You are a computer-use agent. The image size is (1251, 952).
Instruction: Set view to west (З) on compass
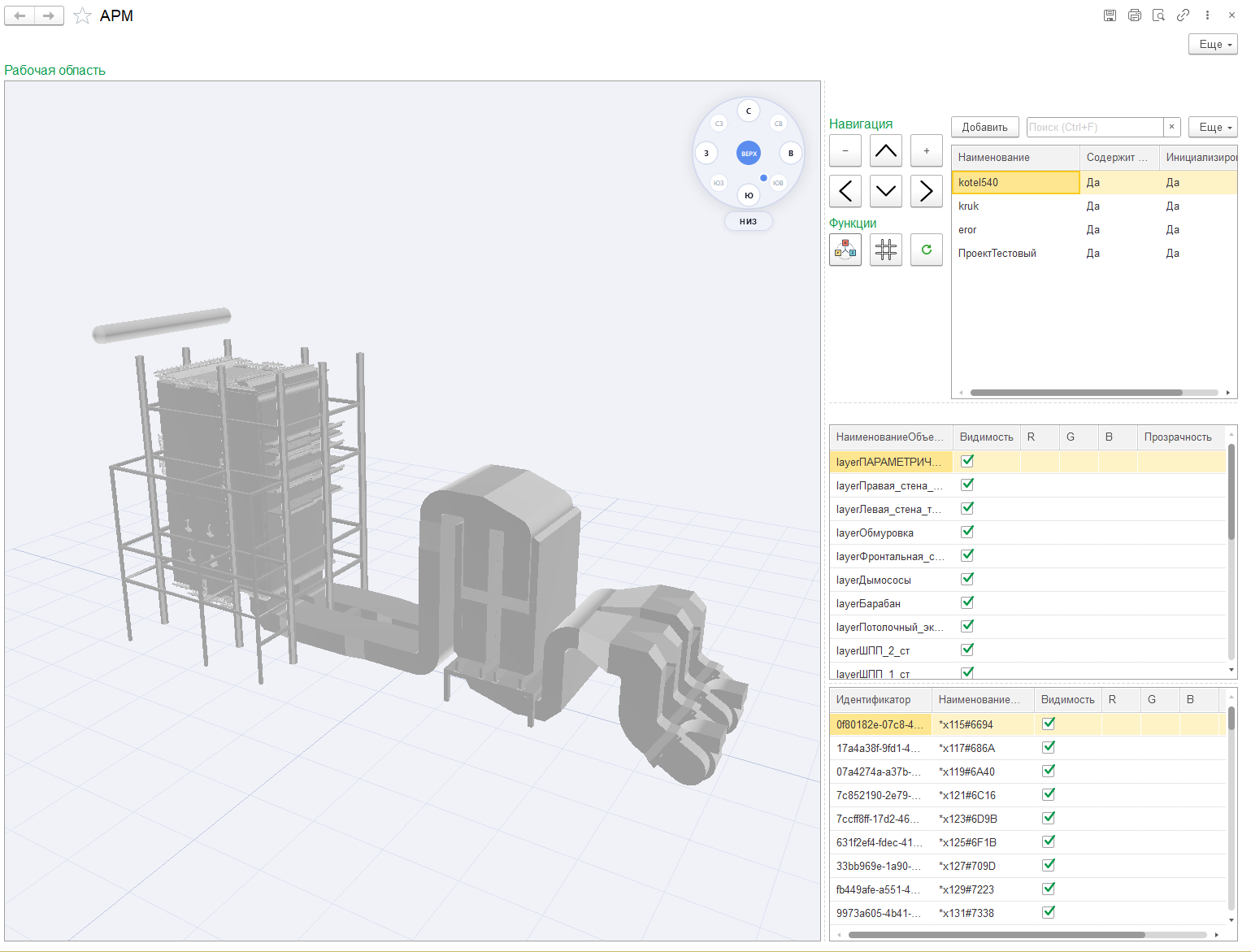click(706, 153)
